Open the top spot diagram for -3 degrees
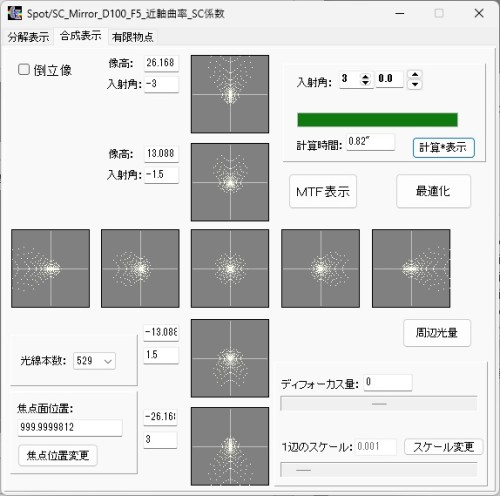 point(230,94)
